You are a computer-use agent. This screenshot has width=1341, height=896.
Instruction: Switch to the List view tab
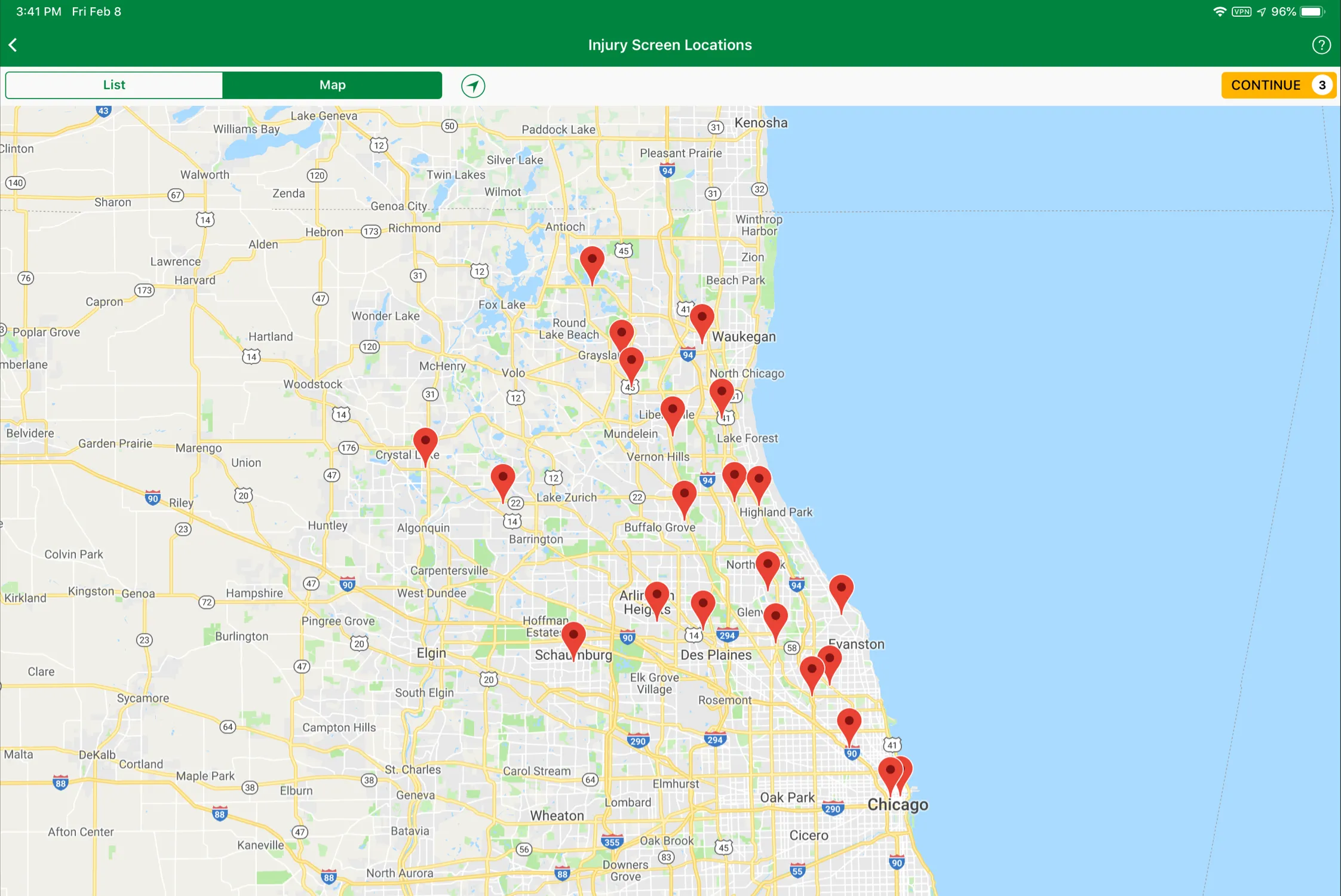click(113, 85)
